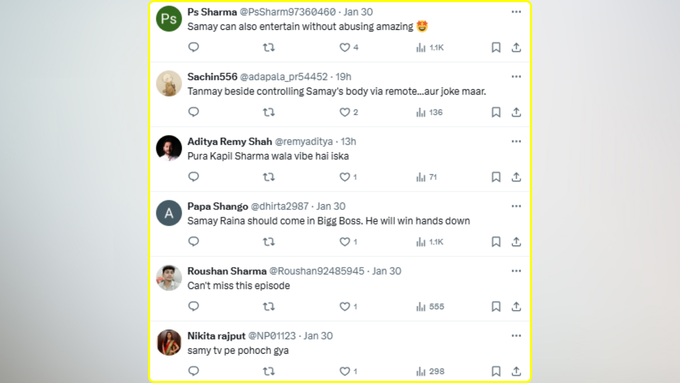680x383 pixels.
Task: Retweet Sachin556's Tanmay remote joke tweet
Action: click(269, 112)
